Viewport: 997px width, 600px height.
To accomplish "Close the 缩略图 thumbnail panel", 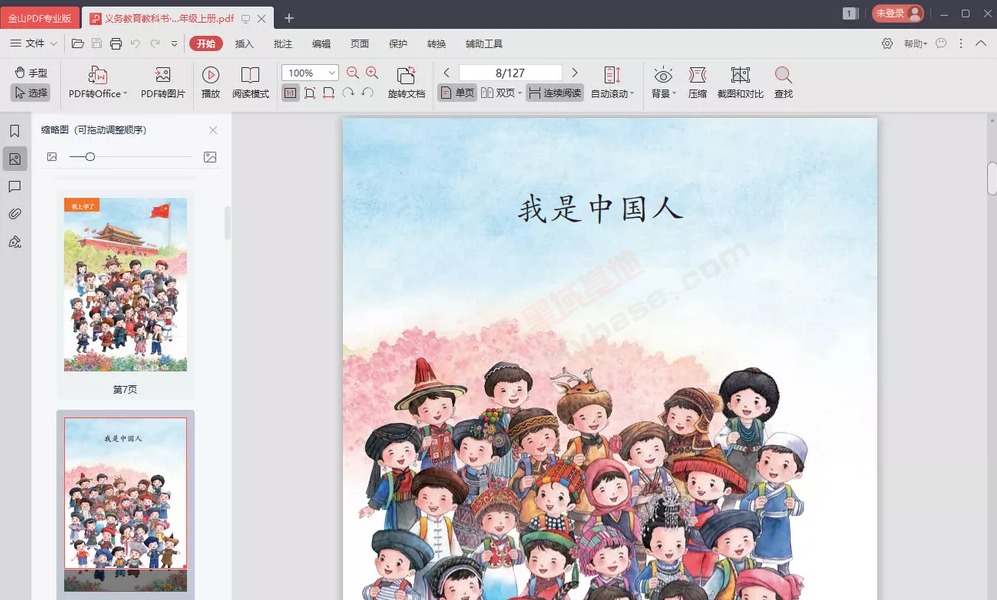I will 213,130.
